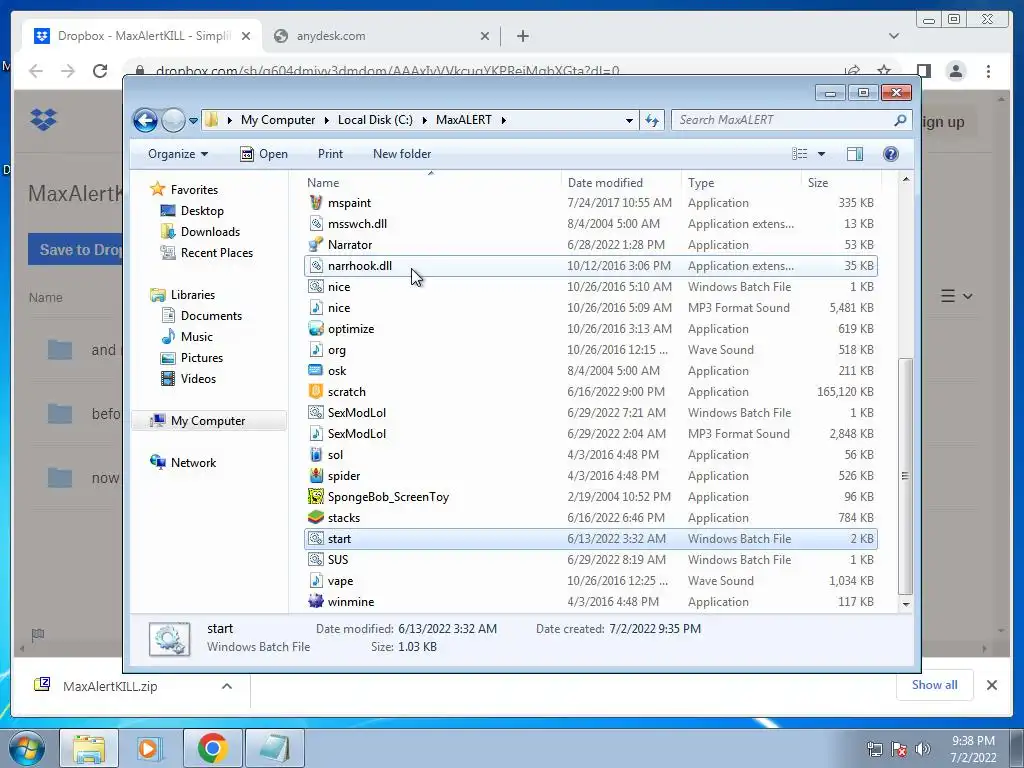Click the refresh button beside address bar
1024x768 pixels.
[x=652, y=120]
